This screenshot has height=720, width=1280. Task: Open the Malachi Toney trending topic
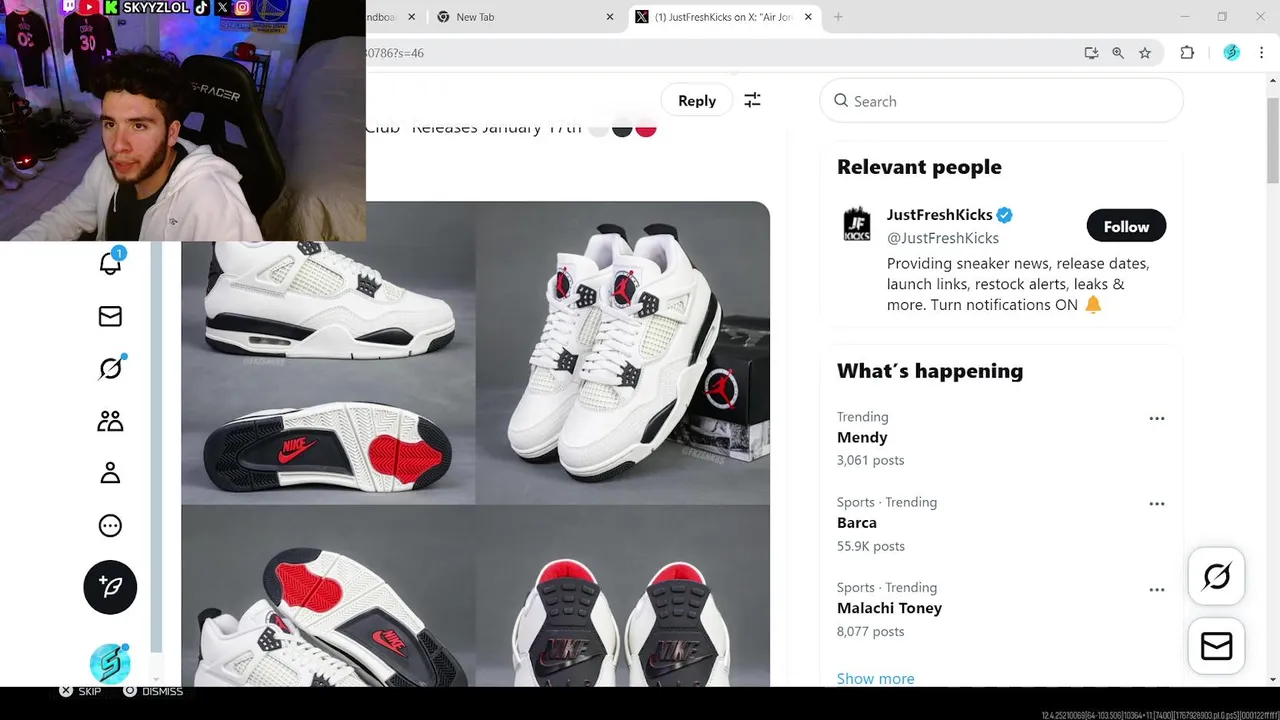pos(889,608)
